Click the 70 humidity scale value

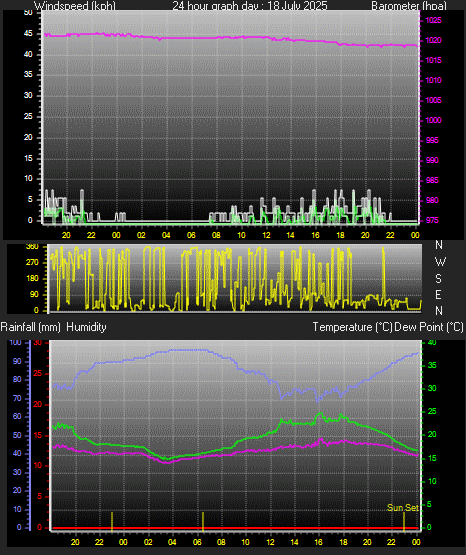coord(17,398)
